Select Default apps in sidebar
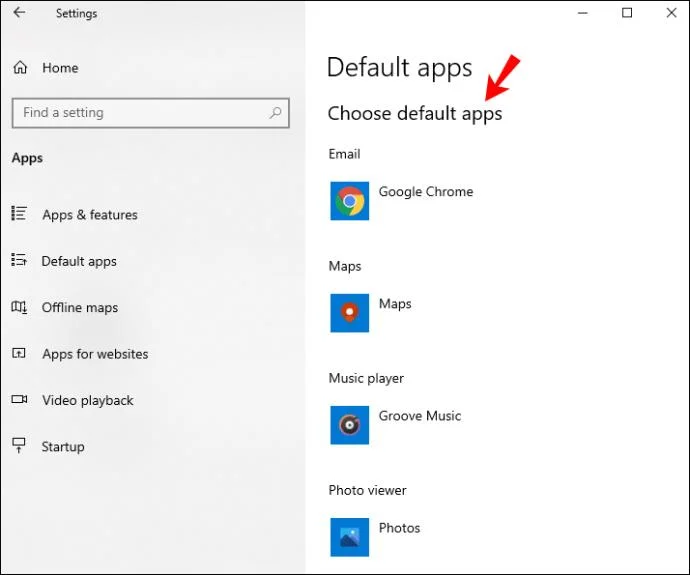This screenshot has width=690, height=575. 79,261
